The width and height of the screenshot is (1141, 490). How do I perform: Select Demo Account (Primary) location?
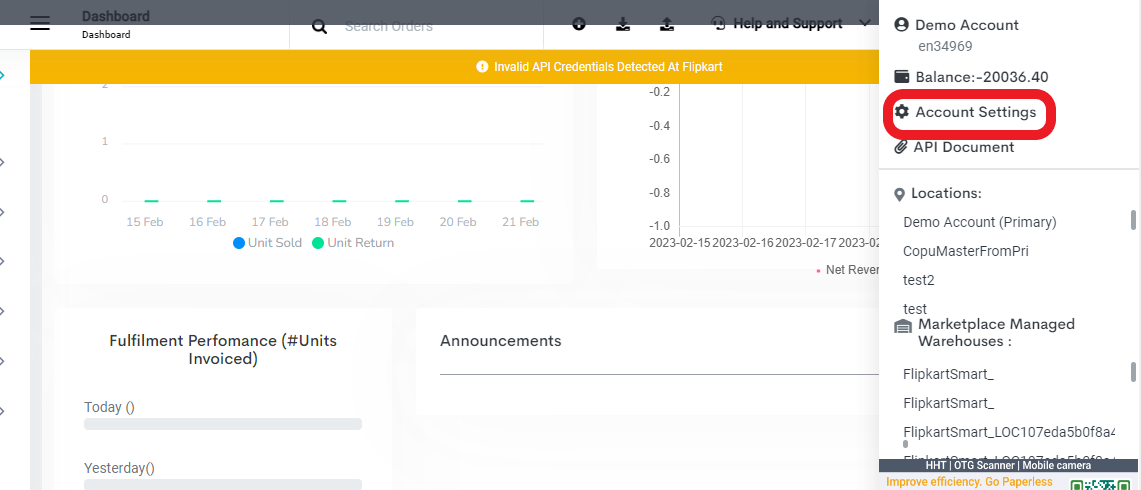(979, 222)
